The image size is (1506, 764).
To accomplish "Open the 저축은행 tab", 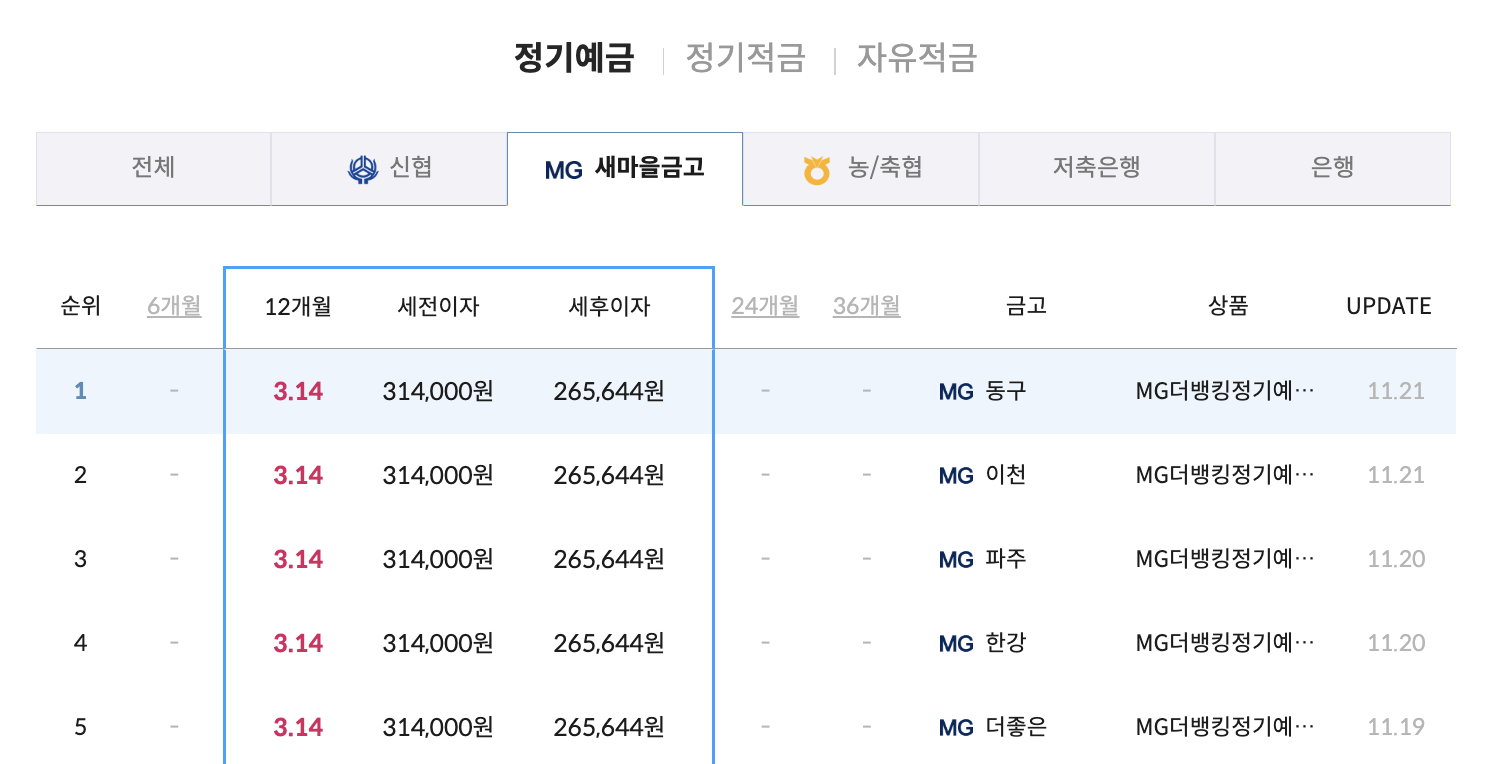I will pos(1096,168).
